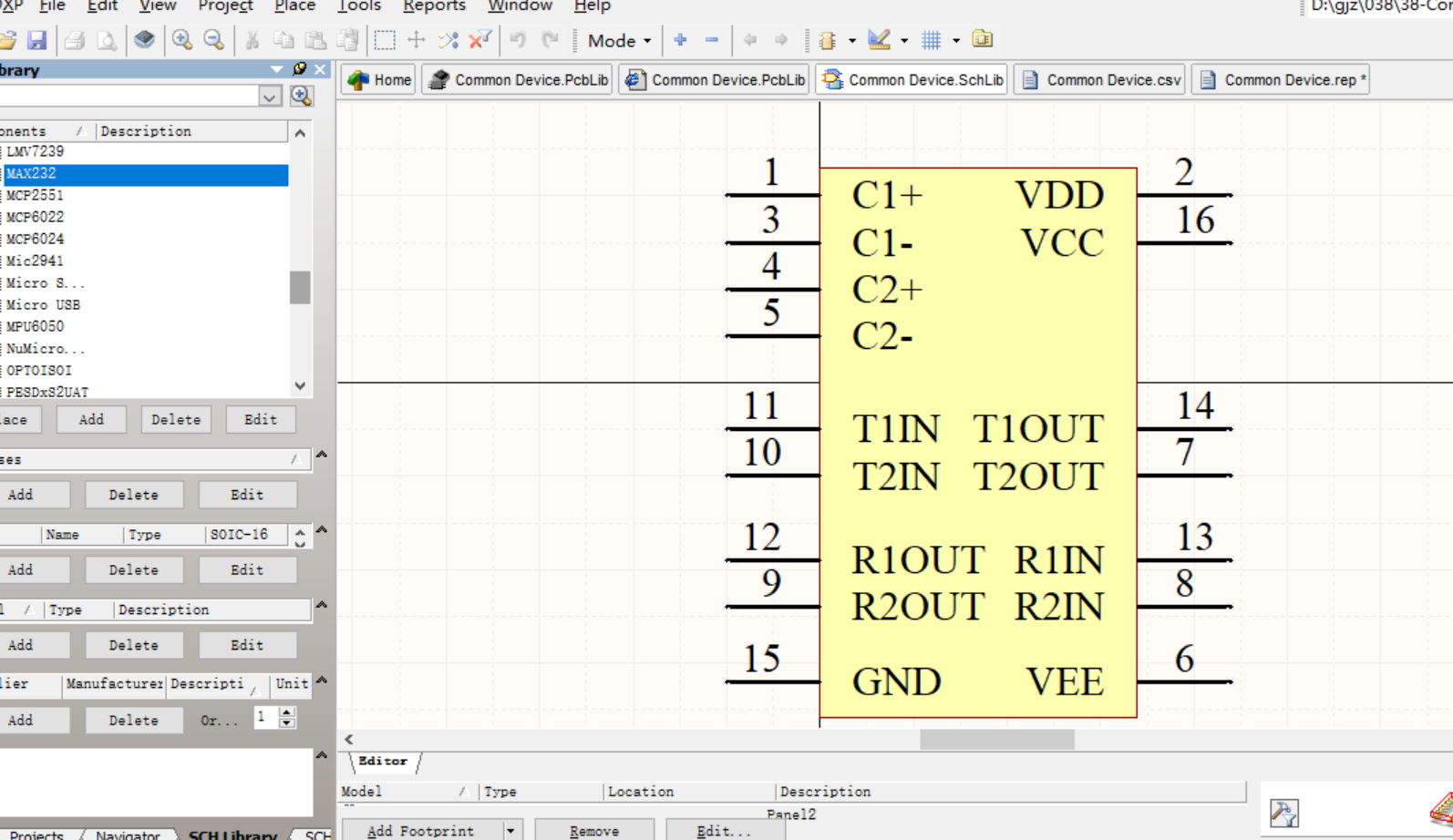This screenshot has height=840, width=1453.
Task: Click the Copy icon in the toolbar
Action: coord(283,40)
